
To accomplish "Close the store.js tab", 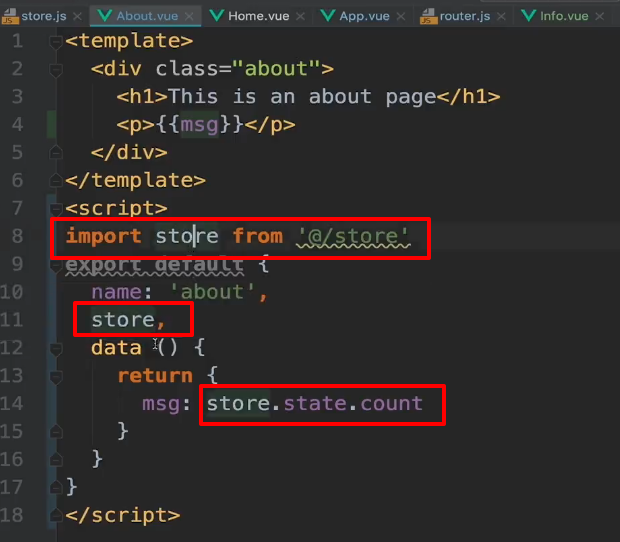I will 78,17.
